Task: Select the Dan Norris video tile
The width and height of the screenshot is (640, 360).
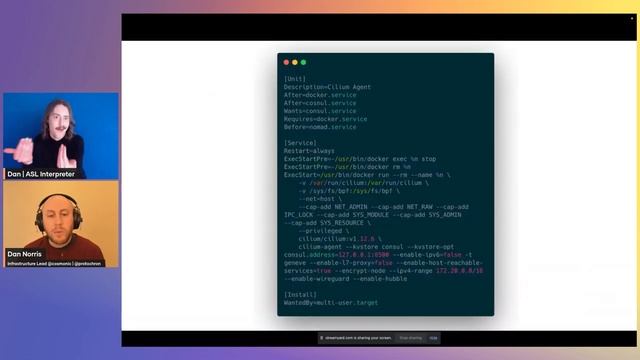Action: pyautogui.click(x=61, y=224)
